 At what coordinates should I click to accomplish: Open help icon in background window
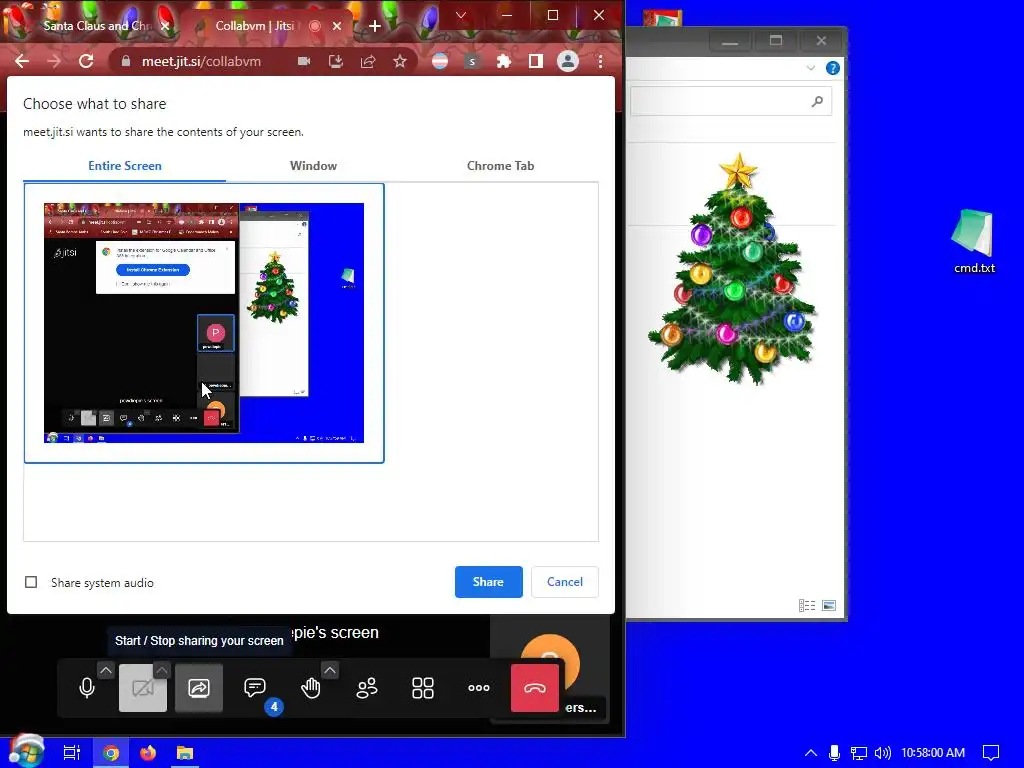[x=833, y=68]
